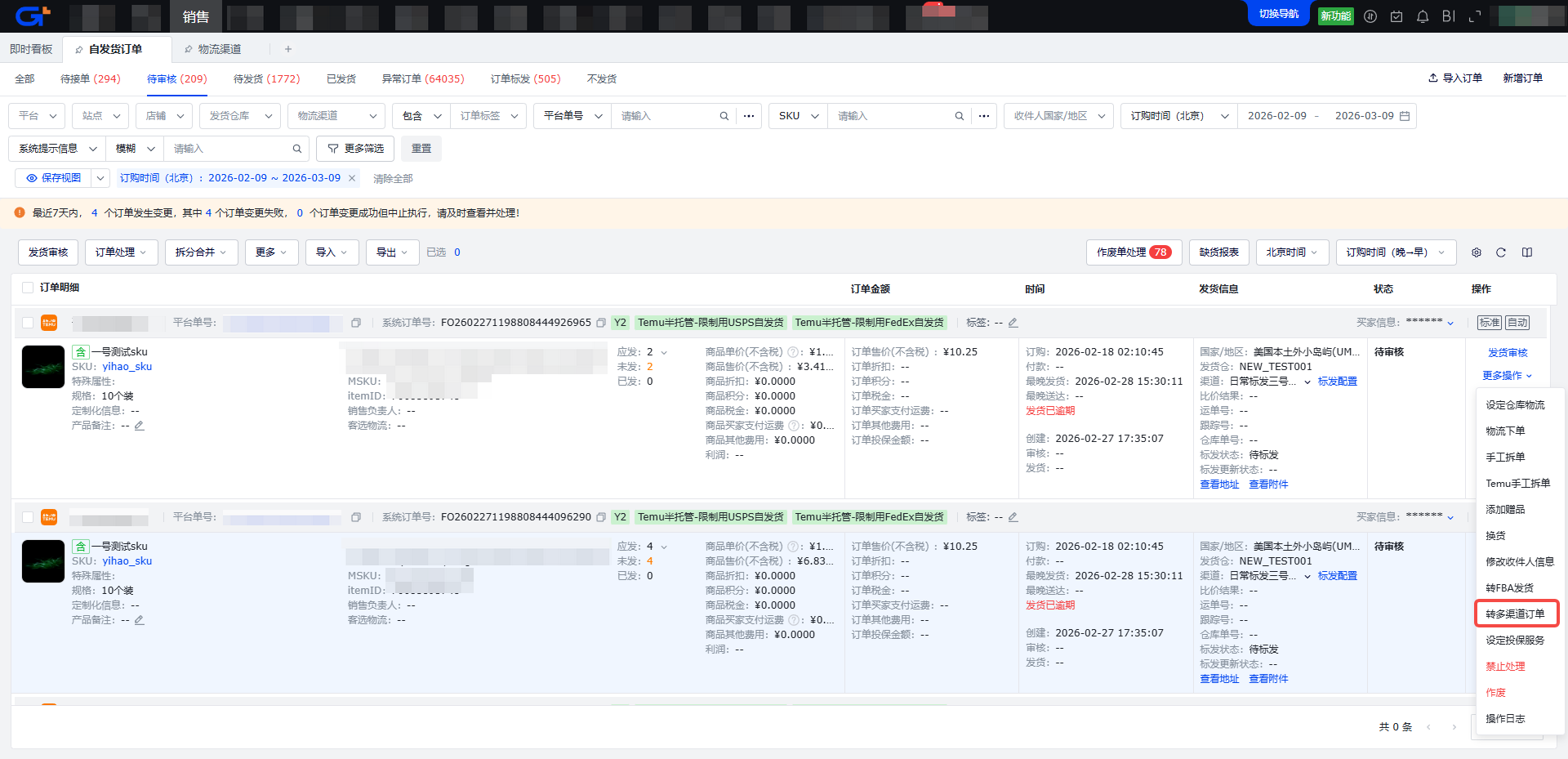Image resolution: width=1568 pixels, height=759 pixels.
Task: Open list settings gear icon
Action: (1477, 252)
